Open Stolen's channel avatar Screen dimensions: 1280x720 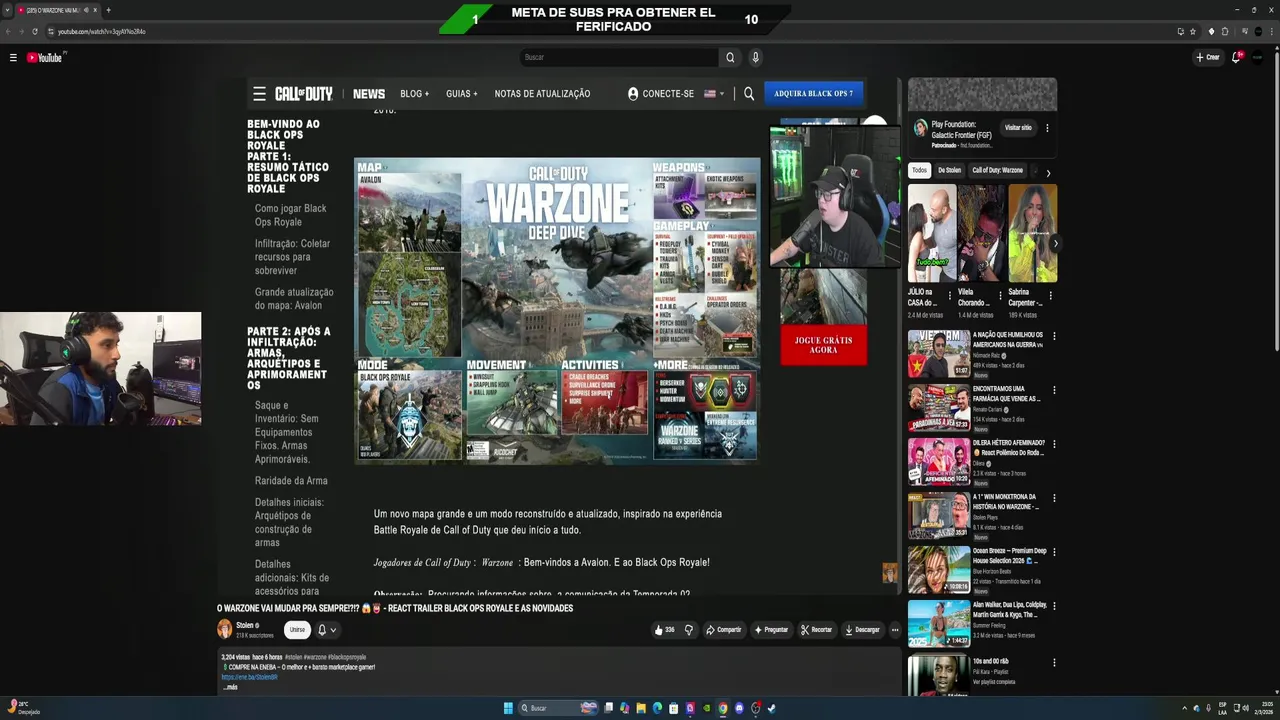225,629
